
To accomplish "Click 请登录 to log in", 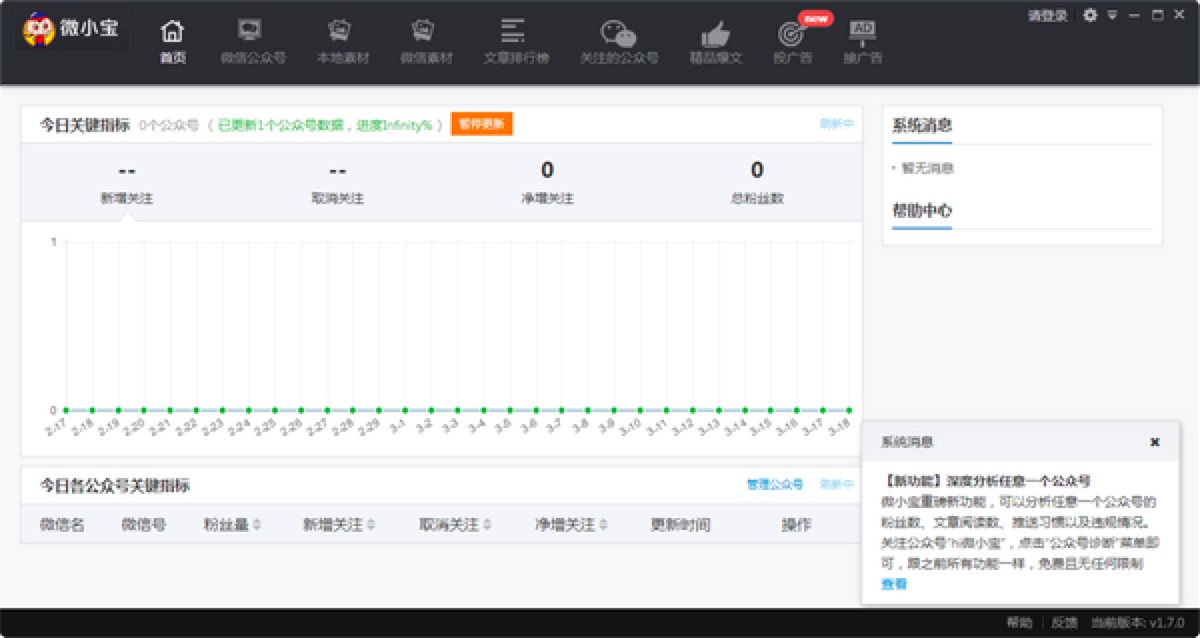I will coord(1047,16).
